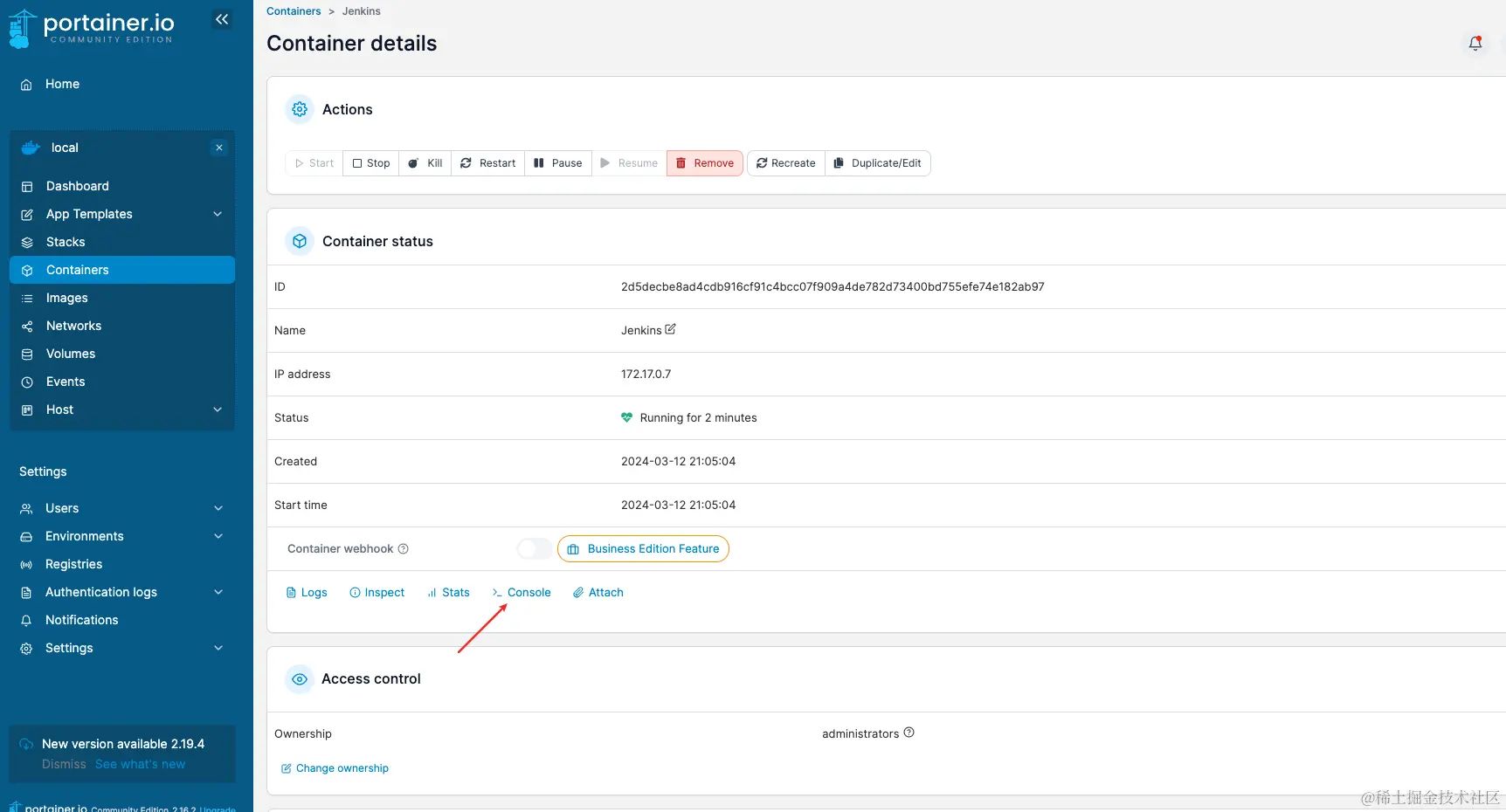Click the disabled Resume button
Screen dimensions: 1506x812
[629, 163]
